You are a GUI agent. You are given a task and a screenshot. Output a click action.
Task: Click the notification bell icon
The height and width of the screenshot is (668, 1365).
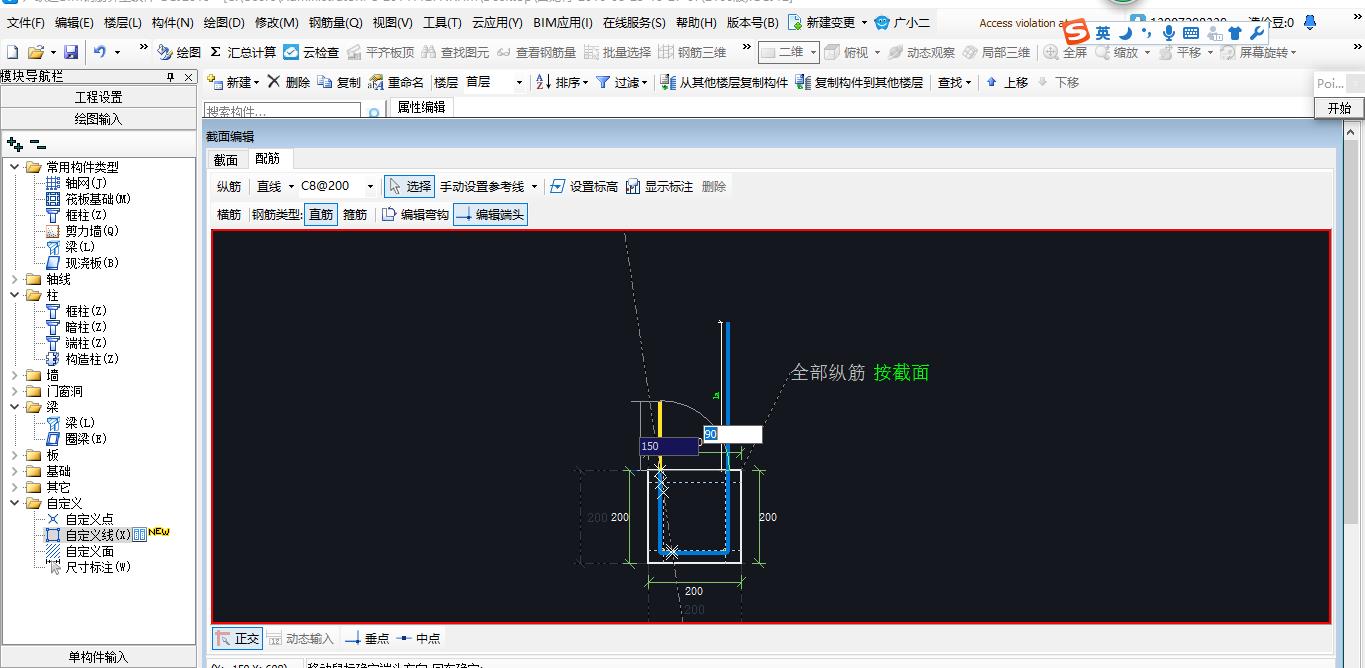coord(1310,22)
